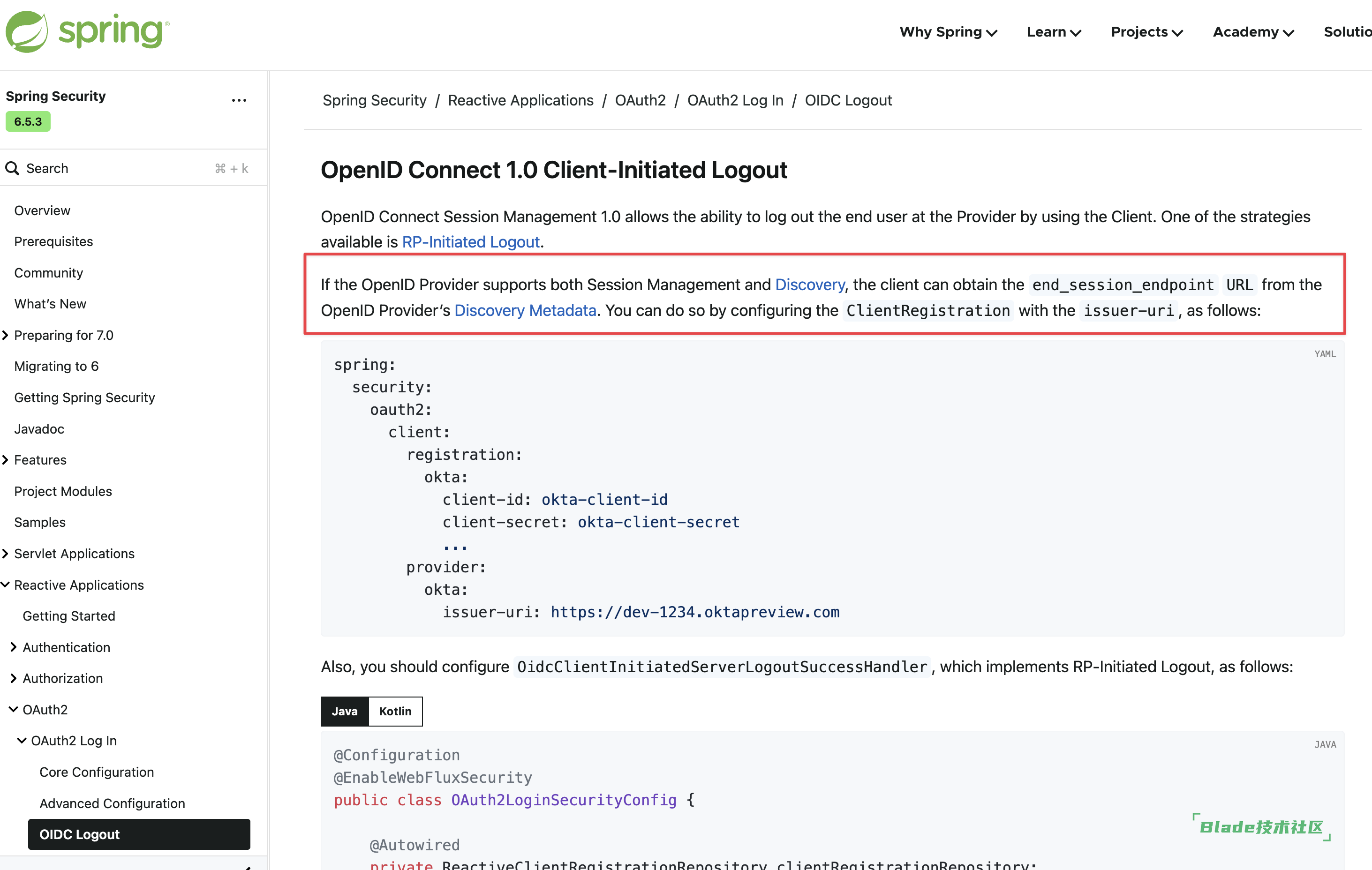Go to the Community page
Viewport: 1372px width, 870px height.
48,273
